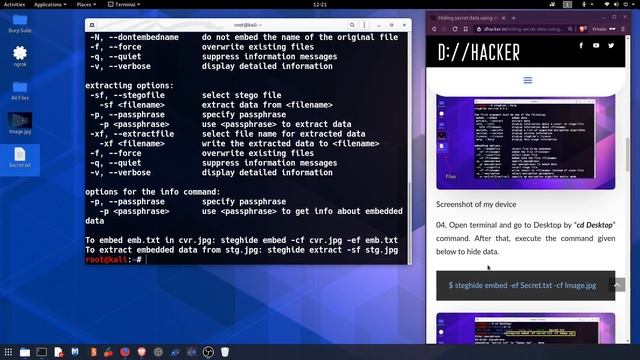Open the browser main menu
Image resolution: width=640 pixels, height=360 pixels.
coord(623,29)
